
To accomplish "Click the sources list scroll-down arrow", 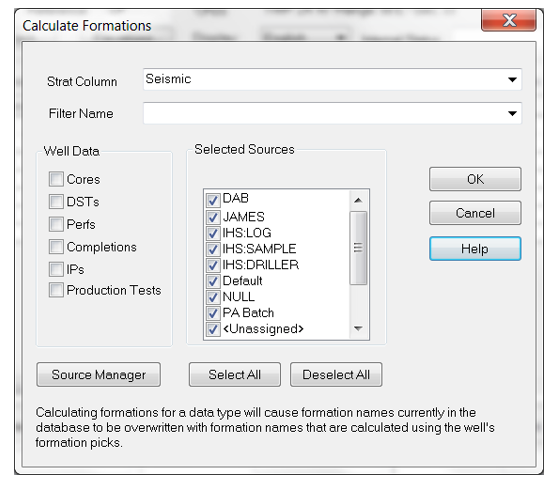I will click(x=358, y=328).
